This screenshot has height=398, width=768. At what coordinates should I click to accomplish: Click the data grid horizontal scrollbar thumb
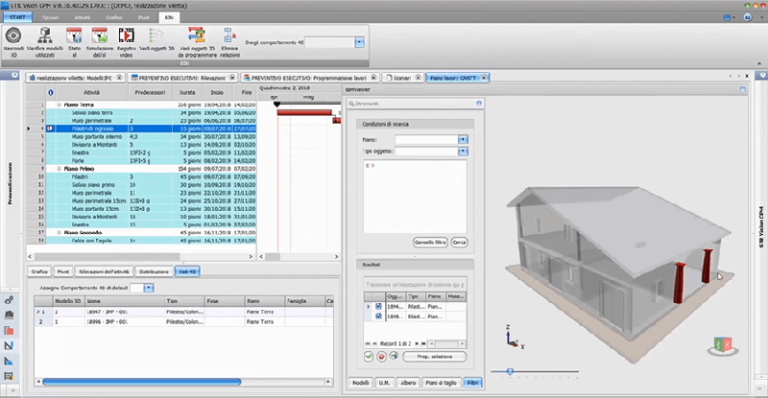tap(142, 381)
